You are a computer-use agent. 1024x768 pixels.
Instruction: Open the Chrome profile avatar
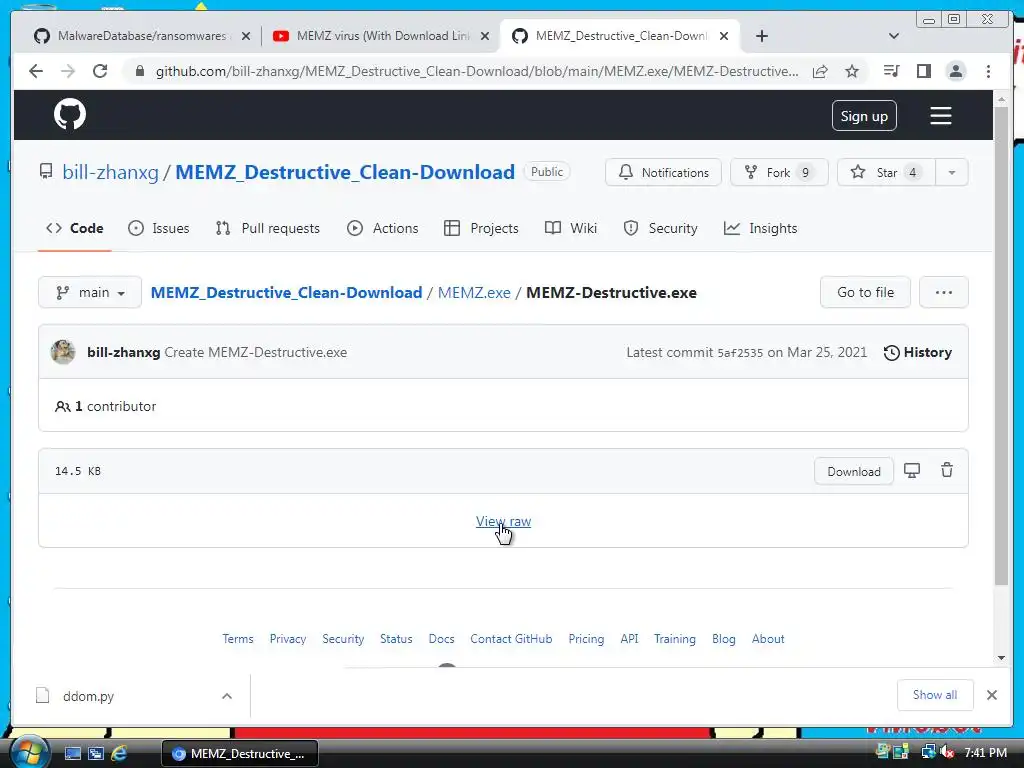(956, 71)
